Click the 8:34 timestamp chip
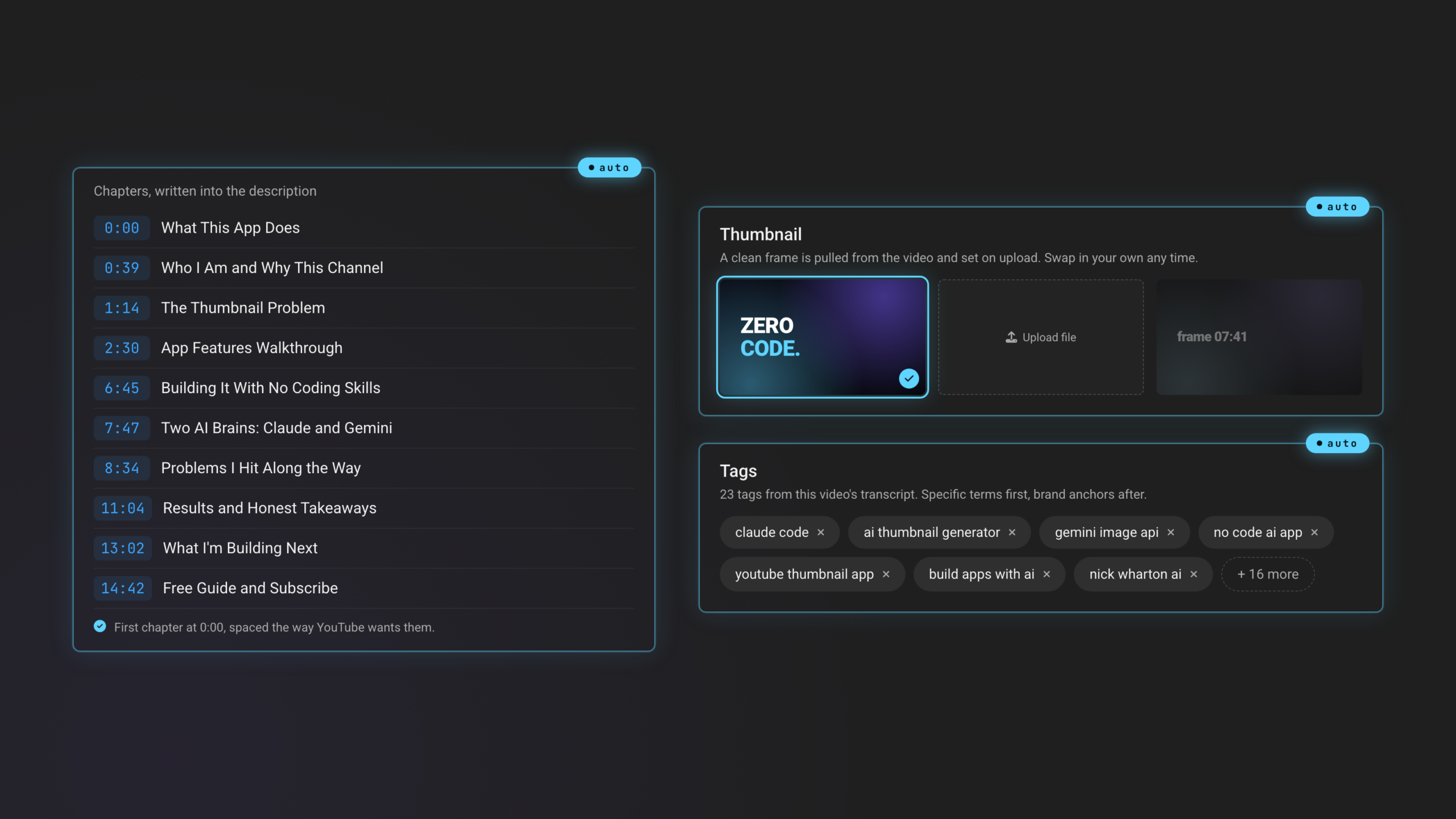1456x819 pixels. [x=122, y=469]
